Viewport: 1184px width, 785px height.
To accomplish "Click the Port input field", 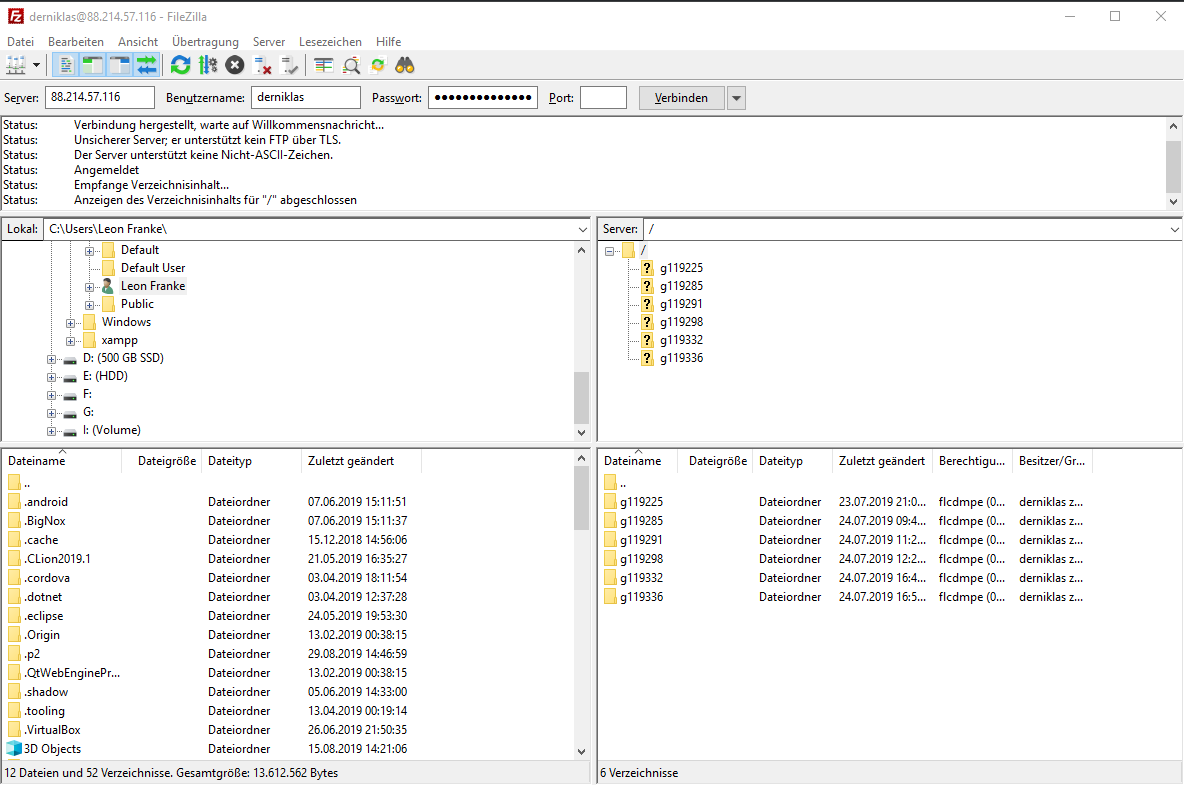I will point(603,97).
